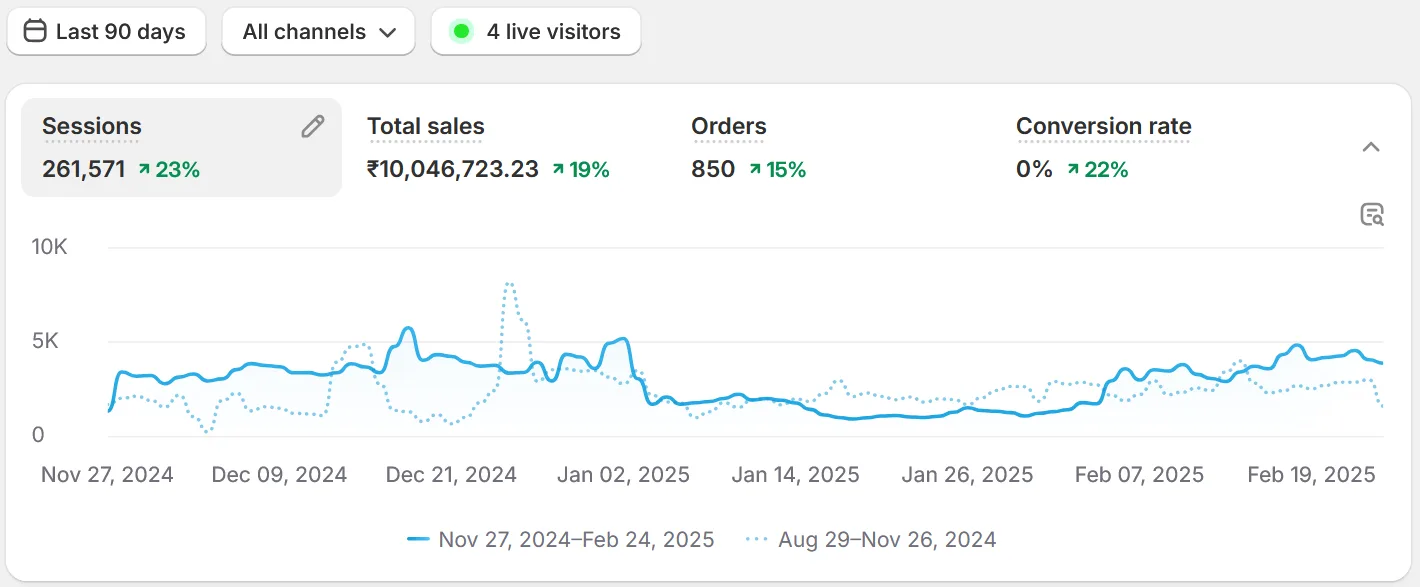Click the 4 live visitors button

[x=536, y=32]
